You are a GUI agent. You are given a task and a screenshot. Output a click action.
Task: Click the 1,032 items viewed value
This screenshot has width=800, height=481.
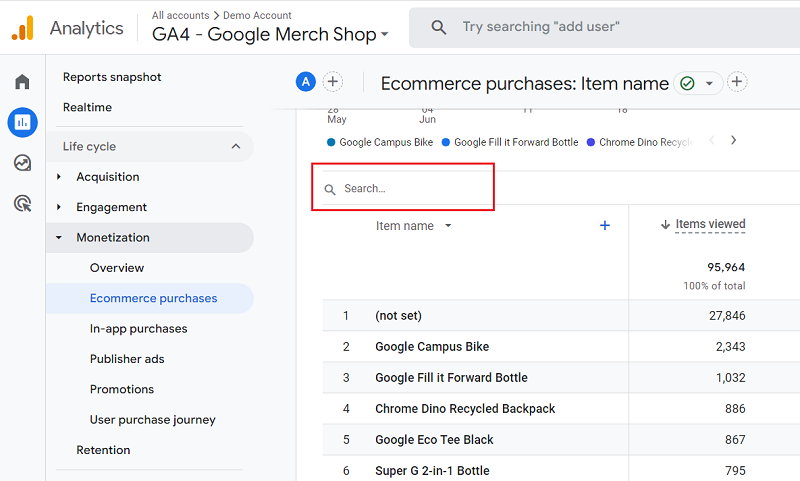731,378
